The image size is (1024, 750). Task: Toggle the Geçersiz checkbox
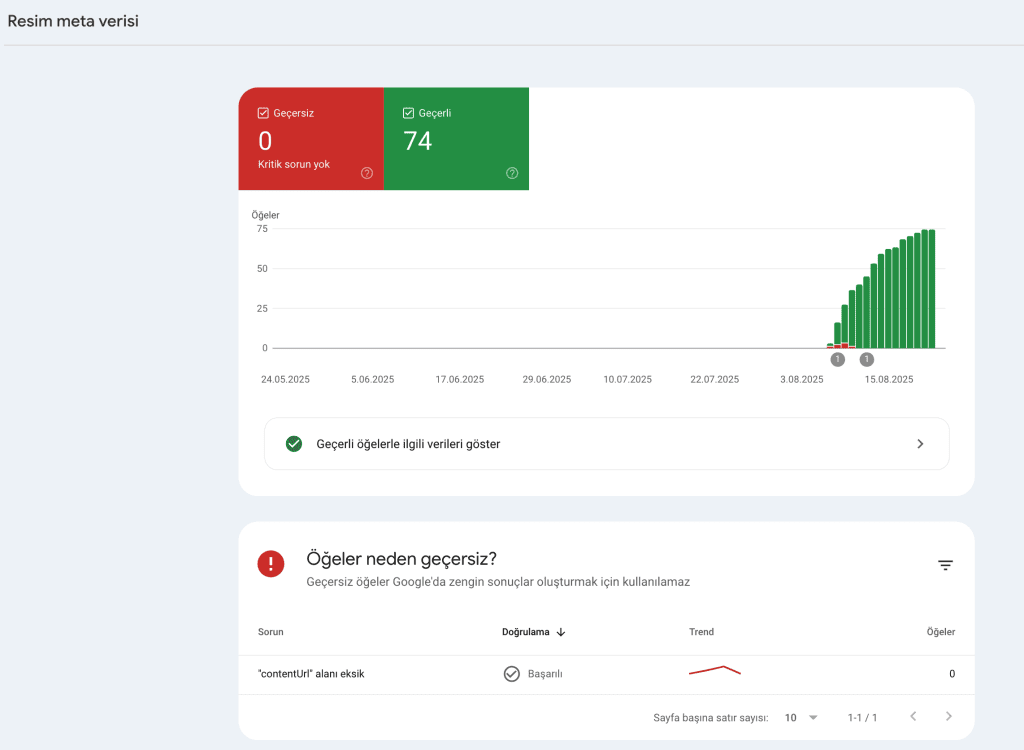pos(263,114)
